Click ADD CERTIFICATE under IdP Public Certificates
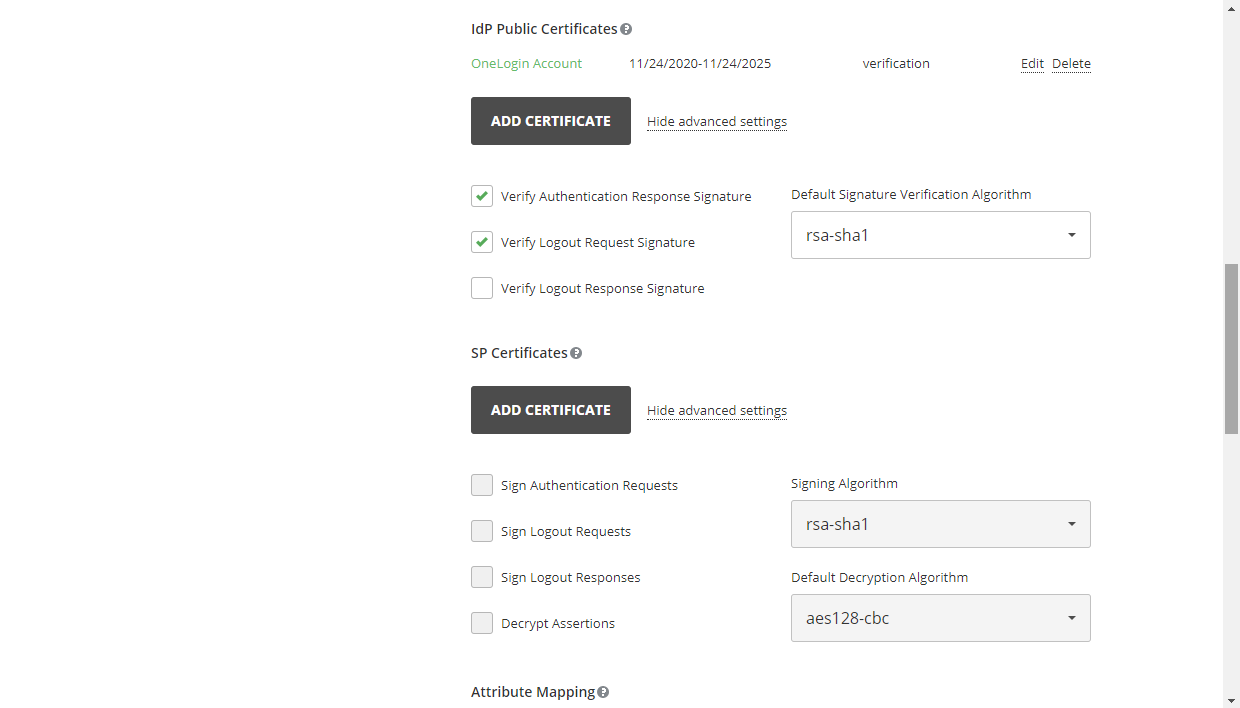This screenshot has height=708, width=1240. tap(550, 120)
